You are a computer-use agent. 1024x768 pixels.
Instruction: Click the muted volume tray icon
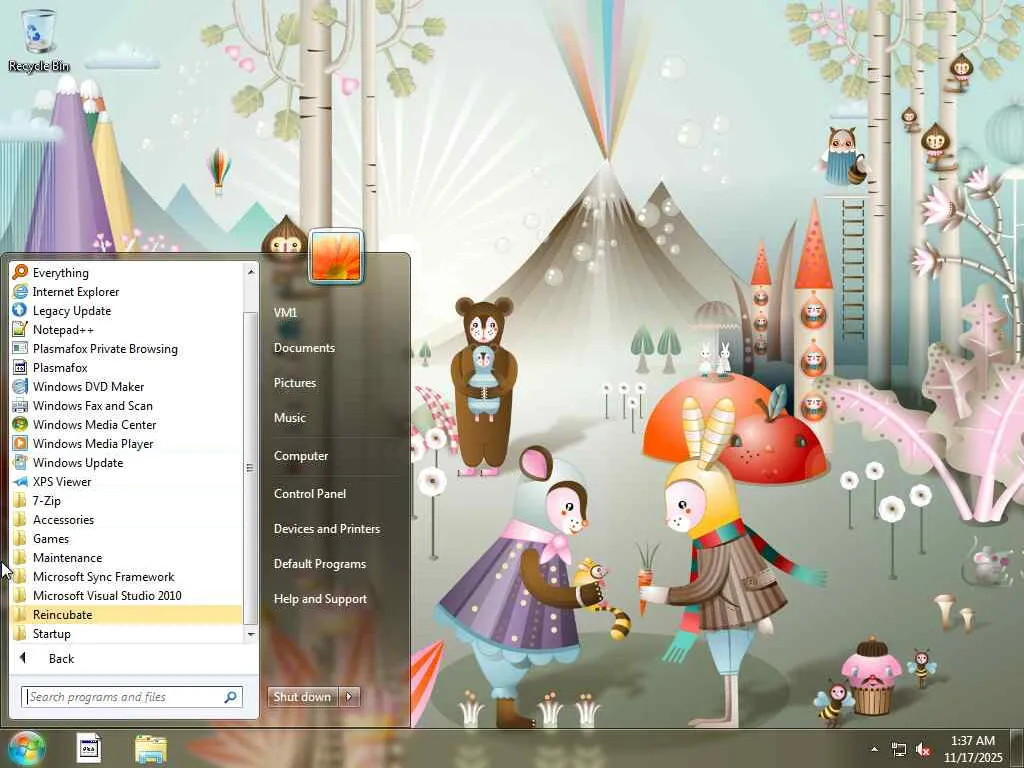click(923, 750)
